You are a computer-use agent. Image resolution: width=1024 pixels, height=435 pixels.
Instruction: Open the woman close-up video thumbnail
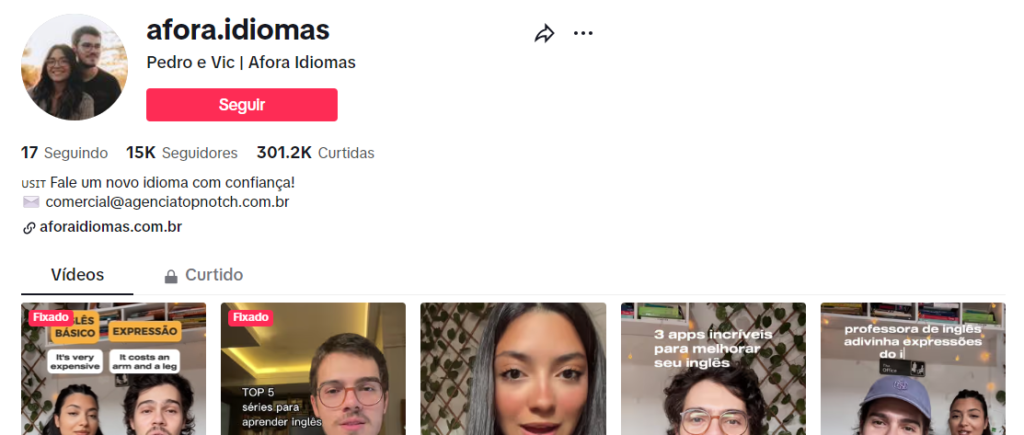[513, 368]
